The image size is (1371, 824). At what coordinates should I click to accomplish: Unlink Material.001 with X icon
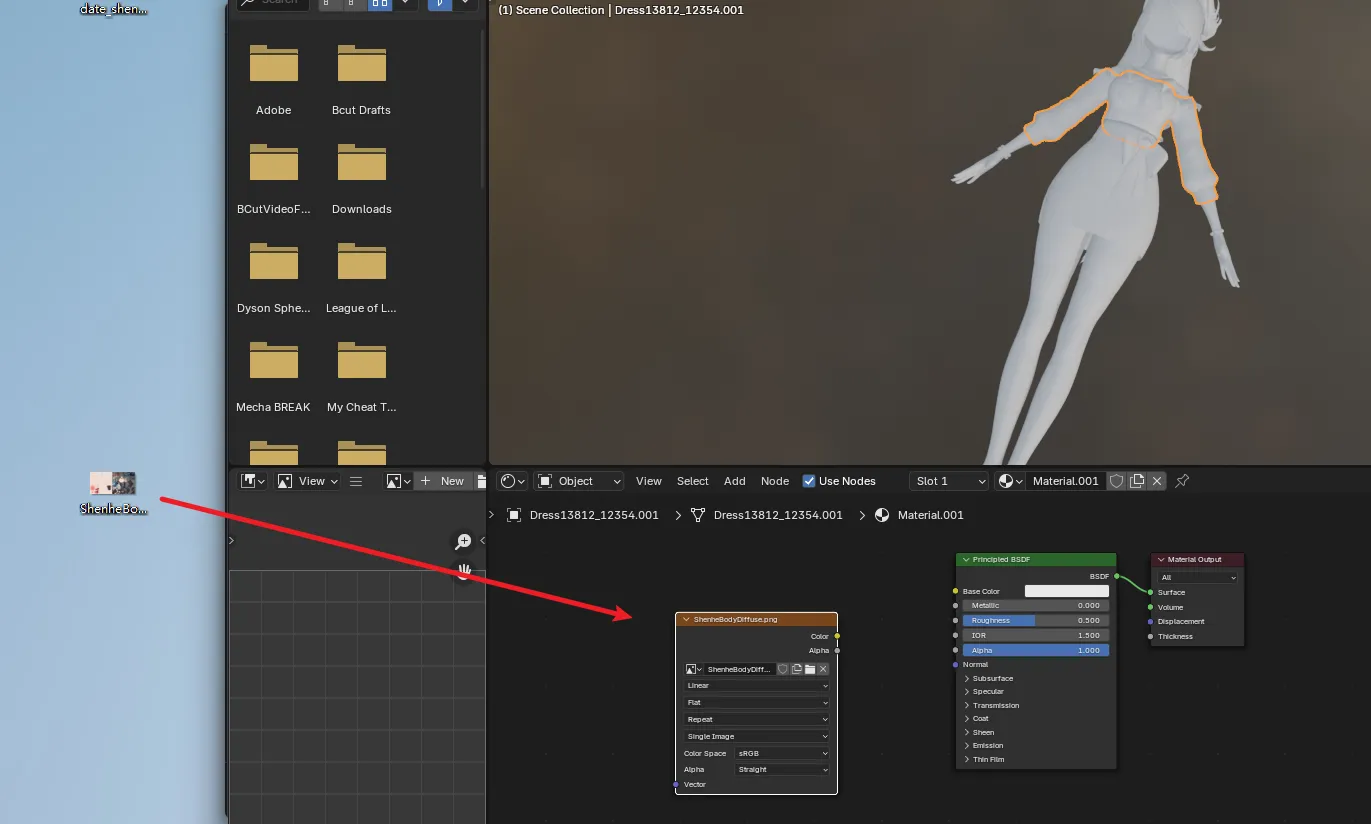coord(1157,481)
